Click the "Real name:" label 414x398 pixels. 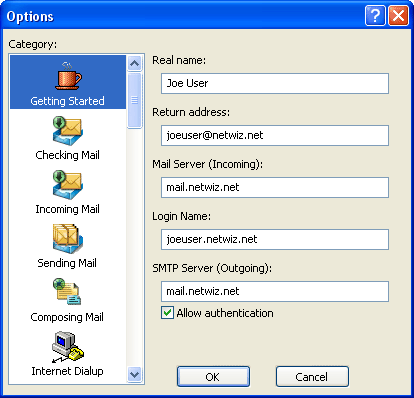pyautogui.click(x=179, y=60)
